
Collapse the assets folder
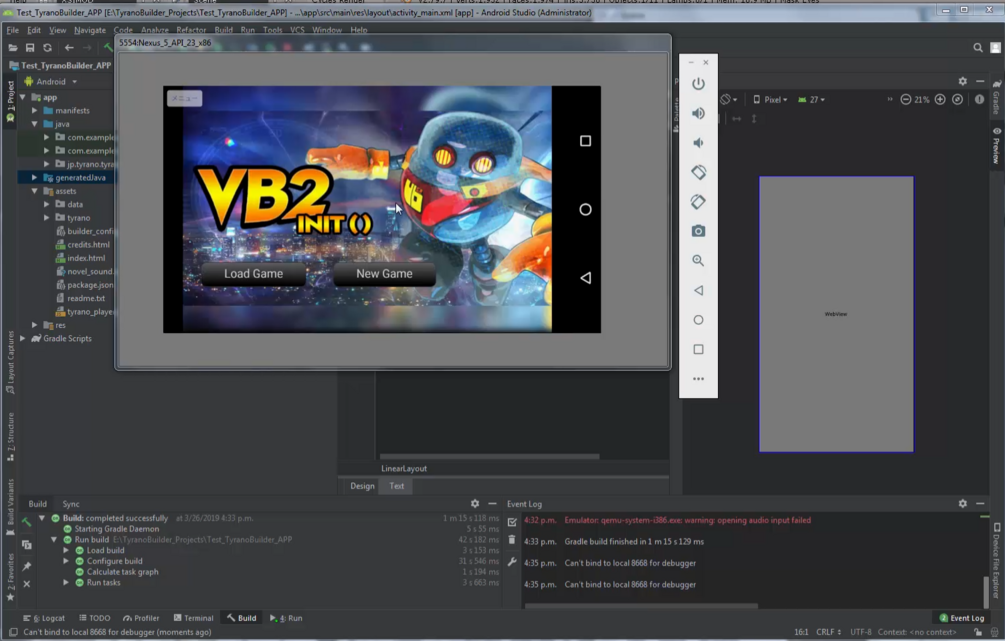point(35,191)
